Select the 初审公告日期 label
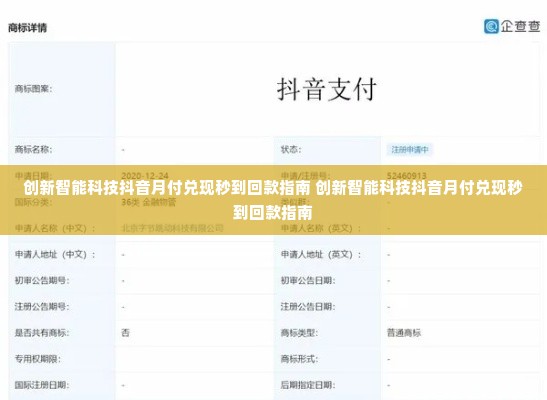Image resolution: width=547 pixels, height=400 pixels. point(308,280)
